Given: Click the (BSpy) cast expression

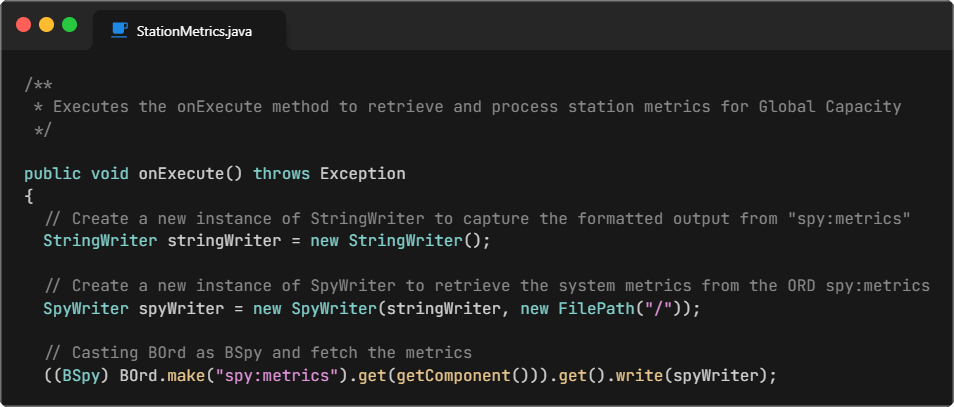Looking at the screenshot, I should click(77, 376).
